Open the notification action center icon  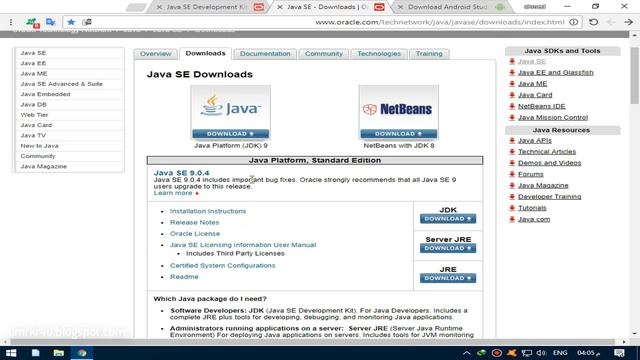[619, 353]
